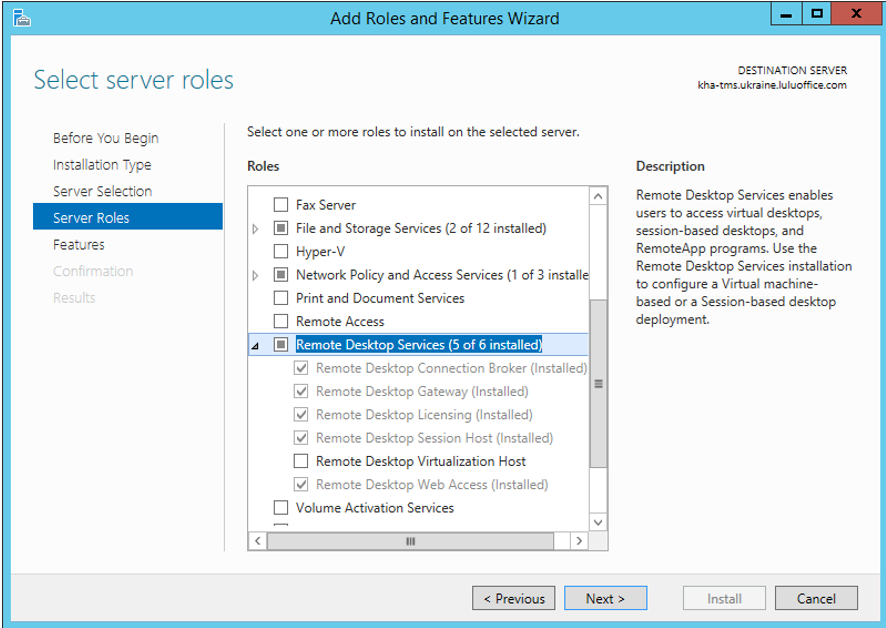The height and width of the screenshot is (628, 886).
Task: Expand Network Policy and Access Services
Action: pyautogui.click(x=256, y=275)
